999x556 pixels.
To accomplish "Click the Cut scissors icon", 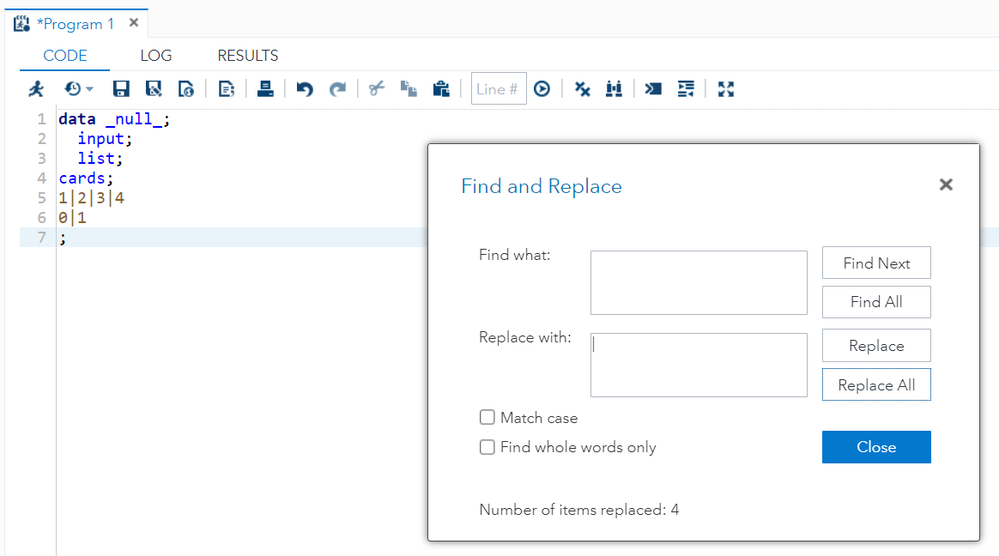I will (376, 89).
